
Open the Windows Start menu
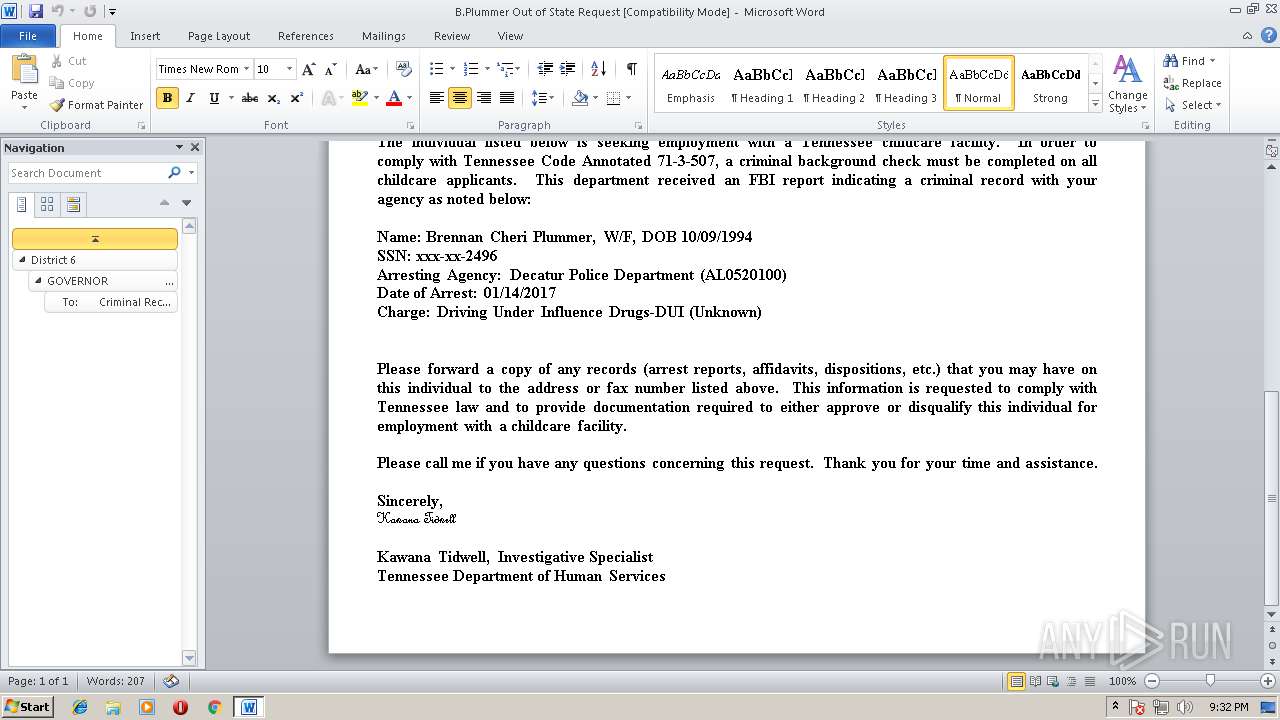(x=27, y=707)
